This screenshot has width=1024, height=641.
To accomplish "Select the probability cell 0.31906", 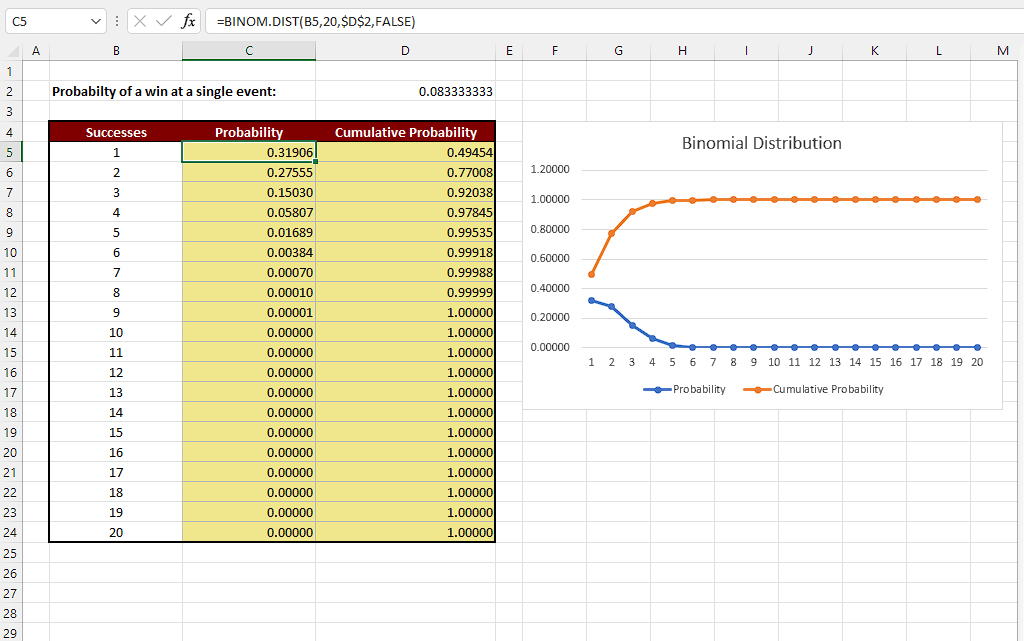I will [x=249, y=152].
